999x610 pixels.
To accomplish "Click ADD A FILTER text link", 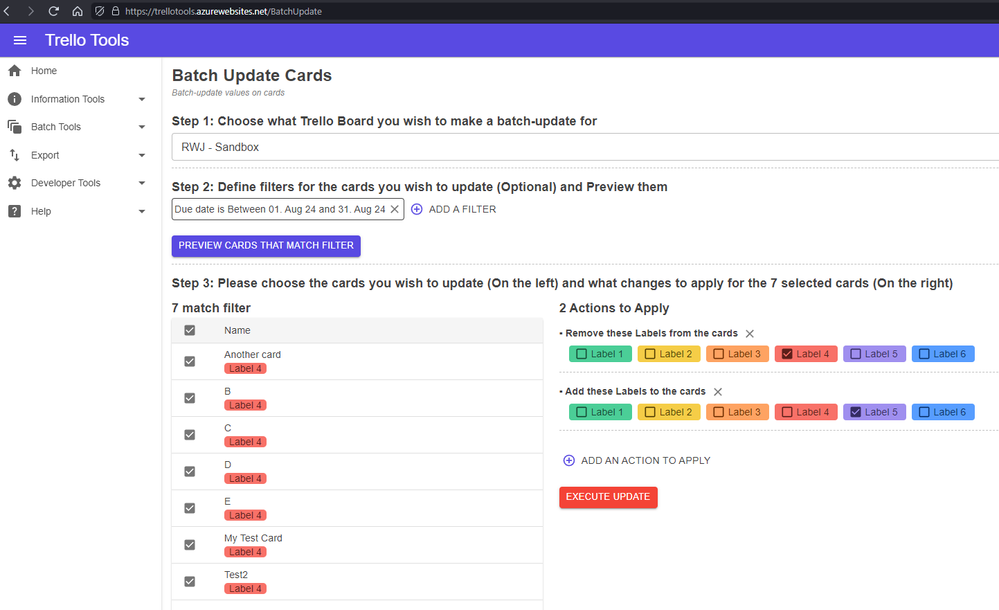I will pos(462,209).
